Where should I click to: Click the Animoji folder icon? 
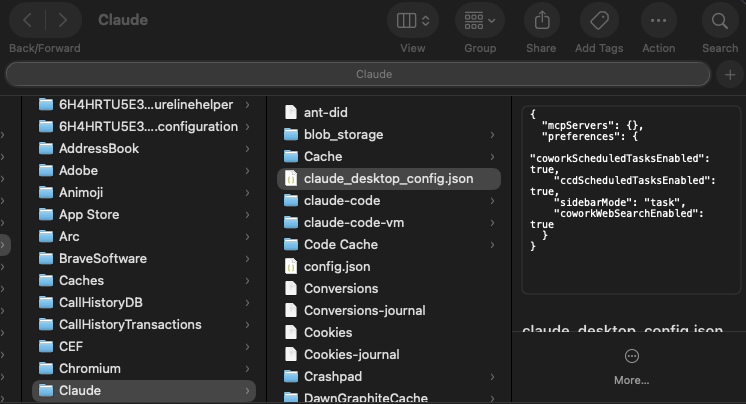pos(46,192)
